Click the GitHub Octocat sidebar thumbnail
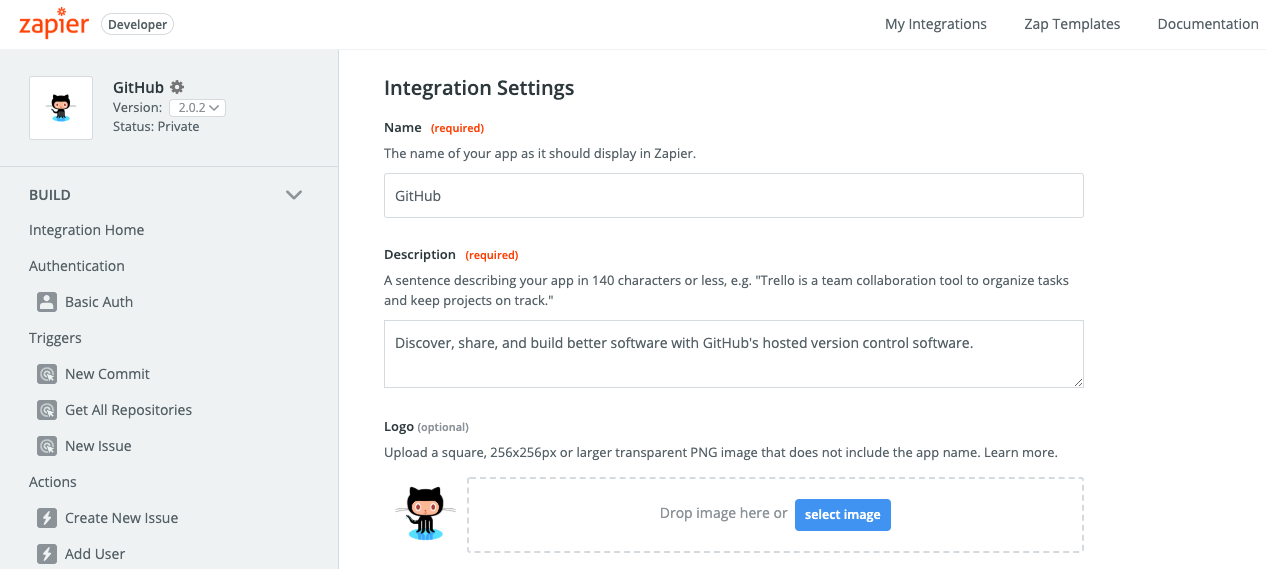The height and width of the screenshot is (569, 1266). point(61,108)
